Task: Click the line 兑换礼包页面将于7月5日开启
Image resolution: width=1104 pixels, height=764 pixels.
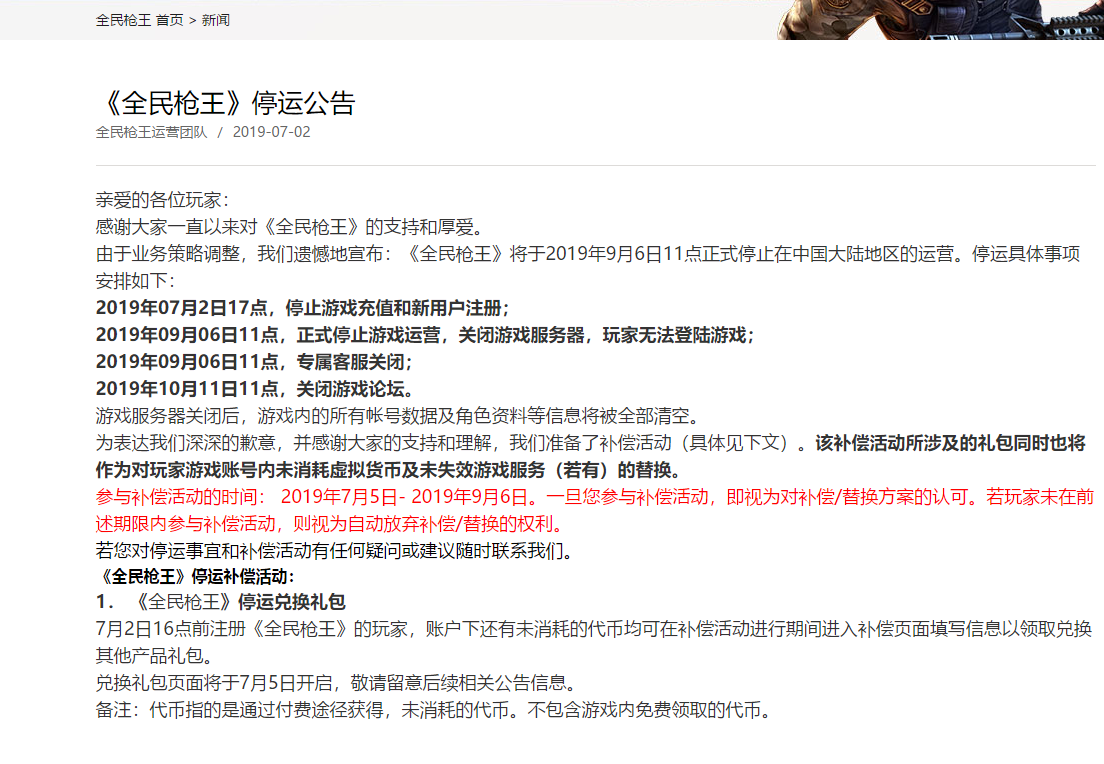Action: click(x=339, y=682)
